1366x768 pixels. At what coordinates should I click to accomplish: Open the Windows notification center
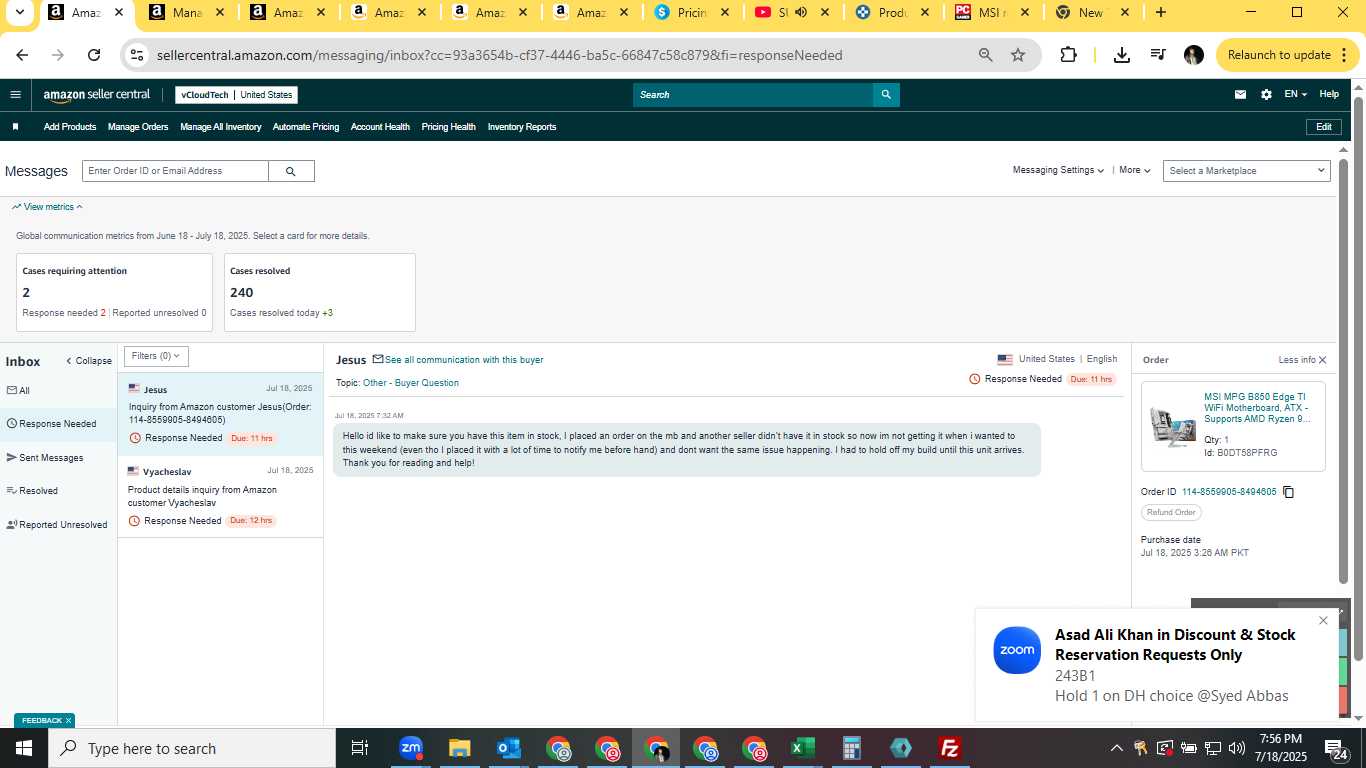pos(1337,748)
